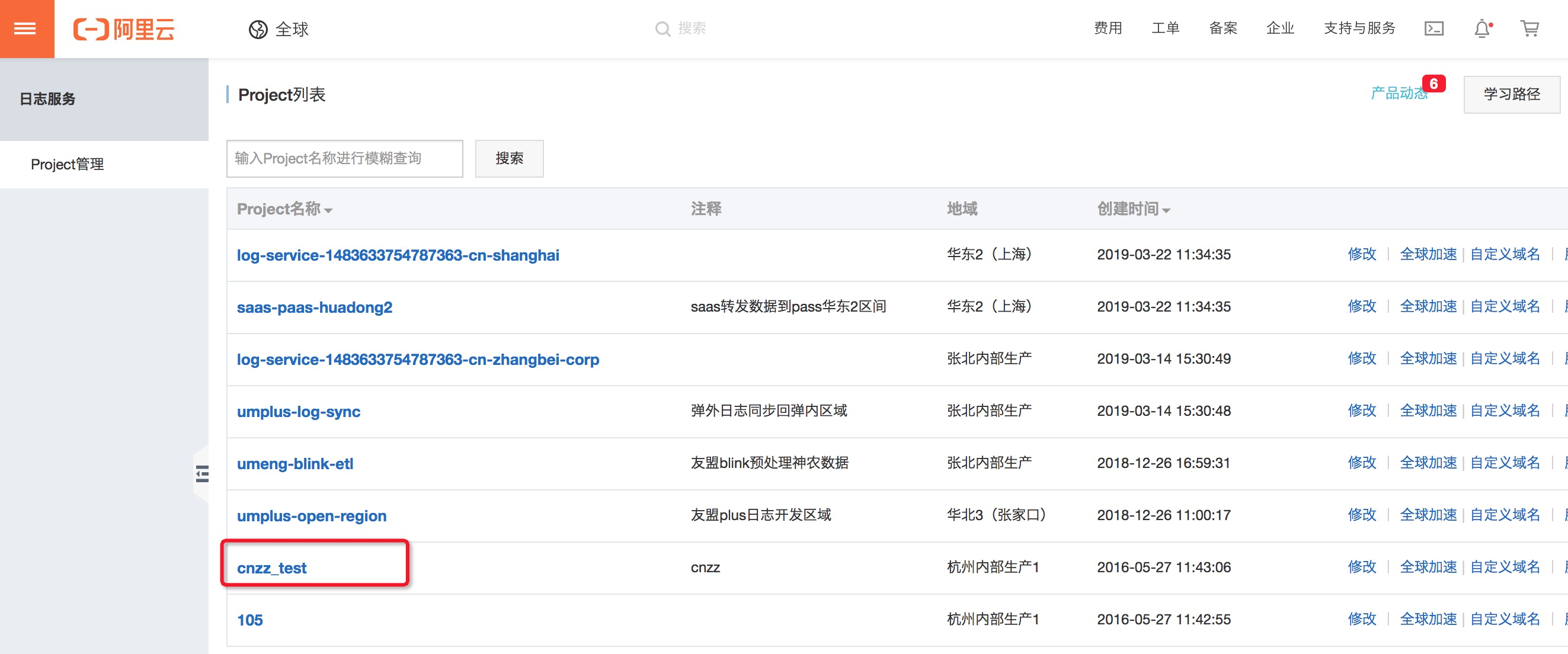Open the 费用 menu
1568x654 pixels.
(x=1108, y=28)
